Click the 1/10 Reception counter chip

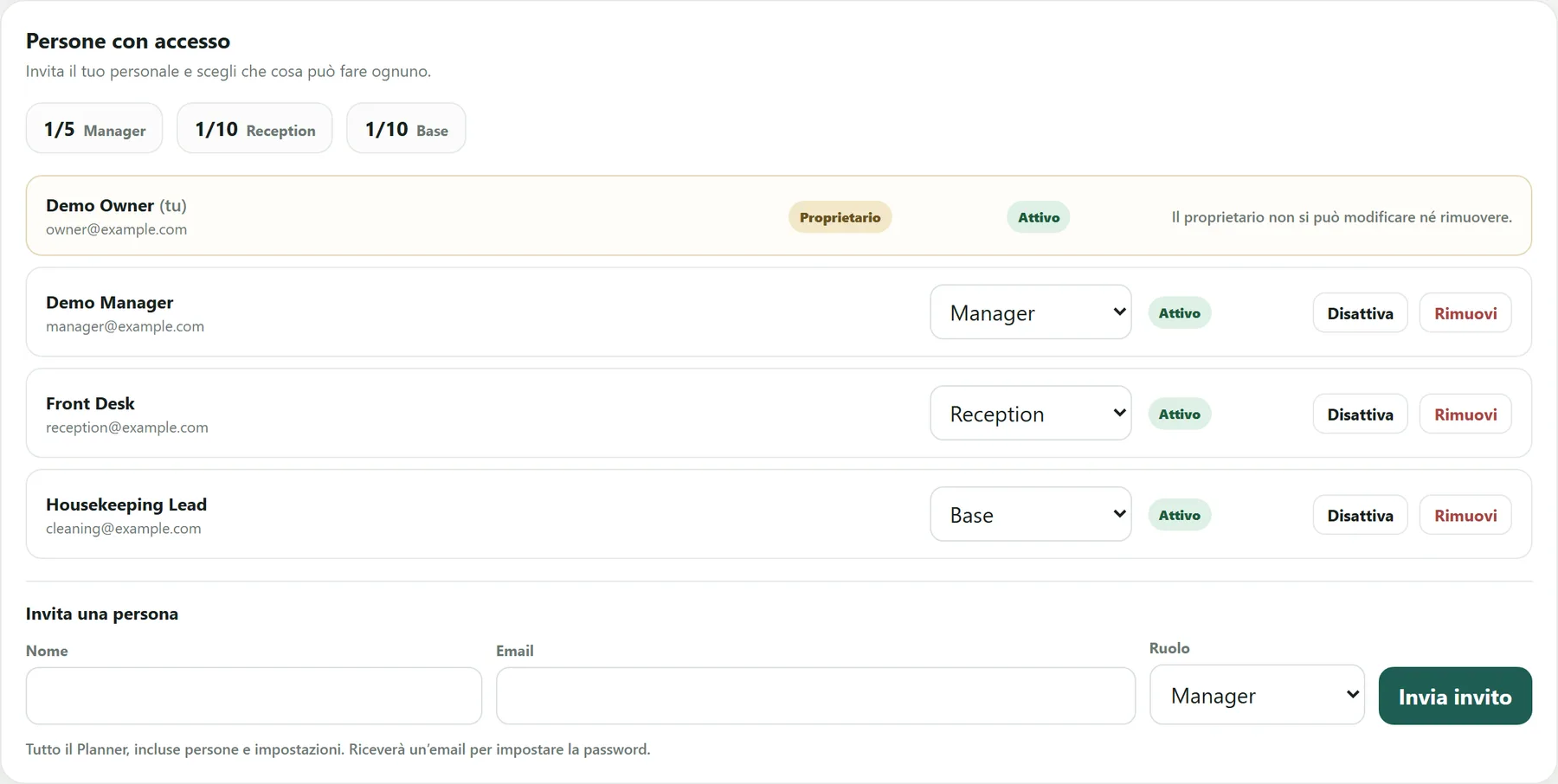point(254,129)
